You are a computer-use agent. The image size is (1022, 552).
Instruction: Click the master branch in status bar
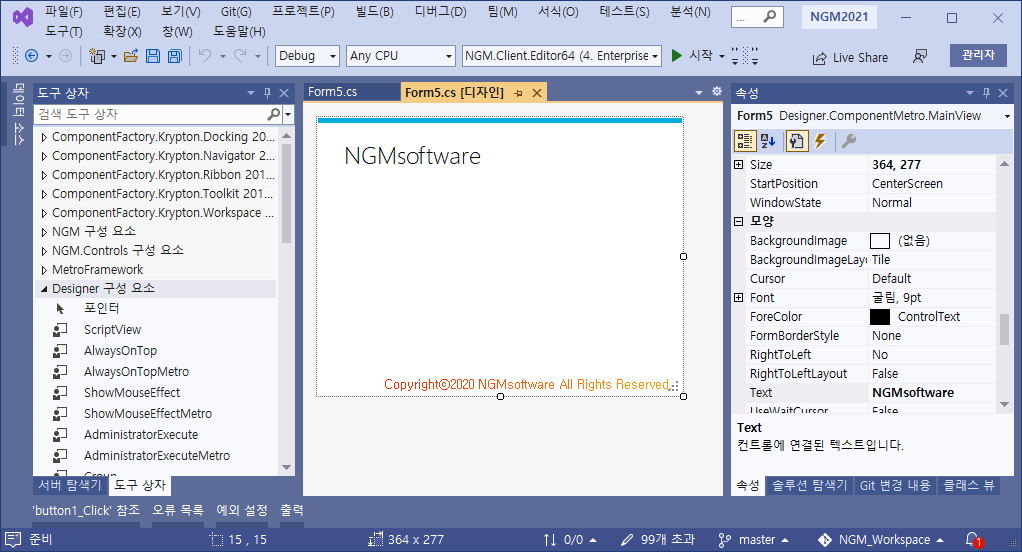(753, 540)
